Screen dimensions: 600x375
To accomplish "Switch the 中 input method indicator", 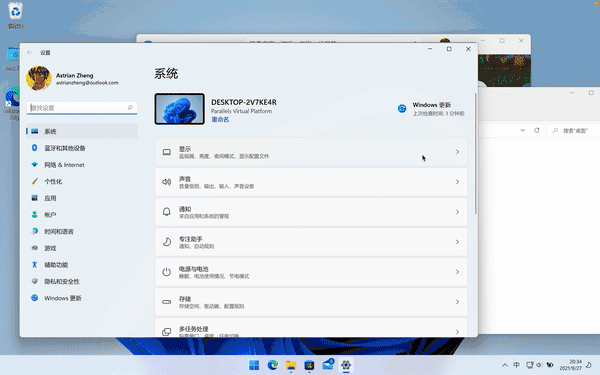I will click(517, 365).
